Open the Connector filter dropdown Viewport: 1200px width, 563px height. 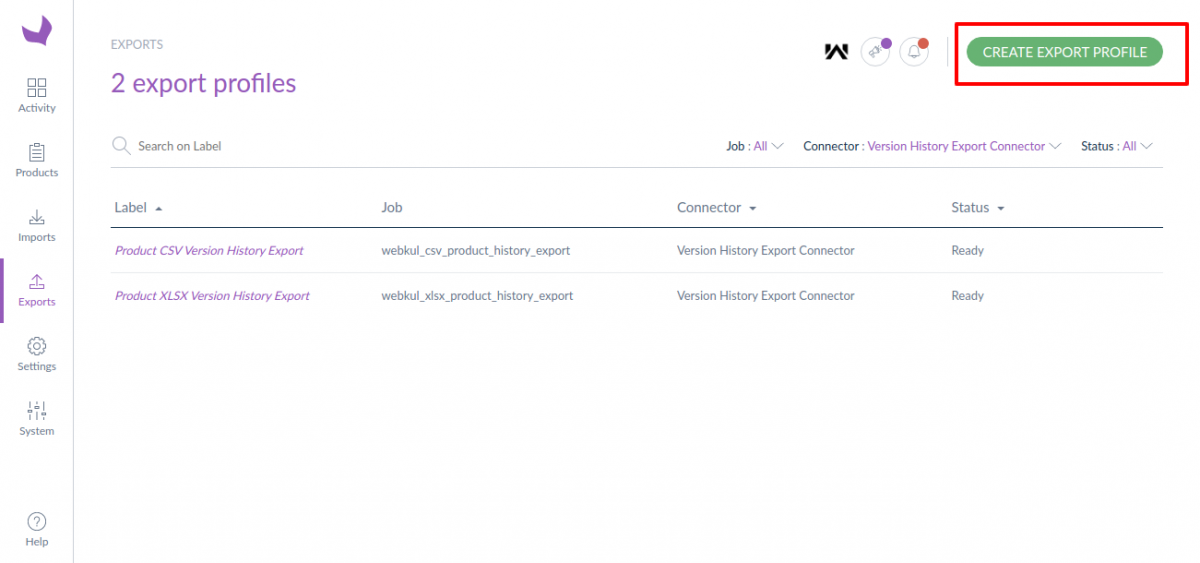pos(931,146)
